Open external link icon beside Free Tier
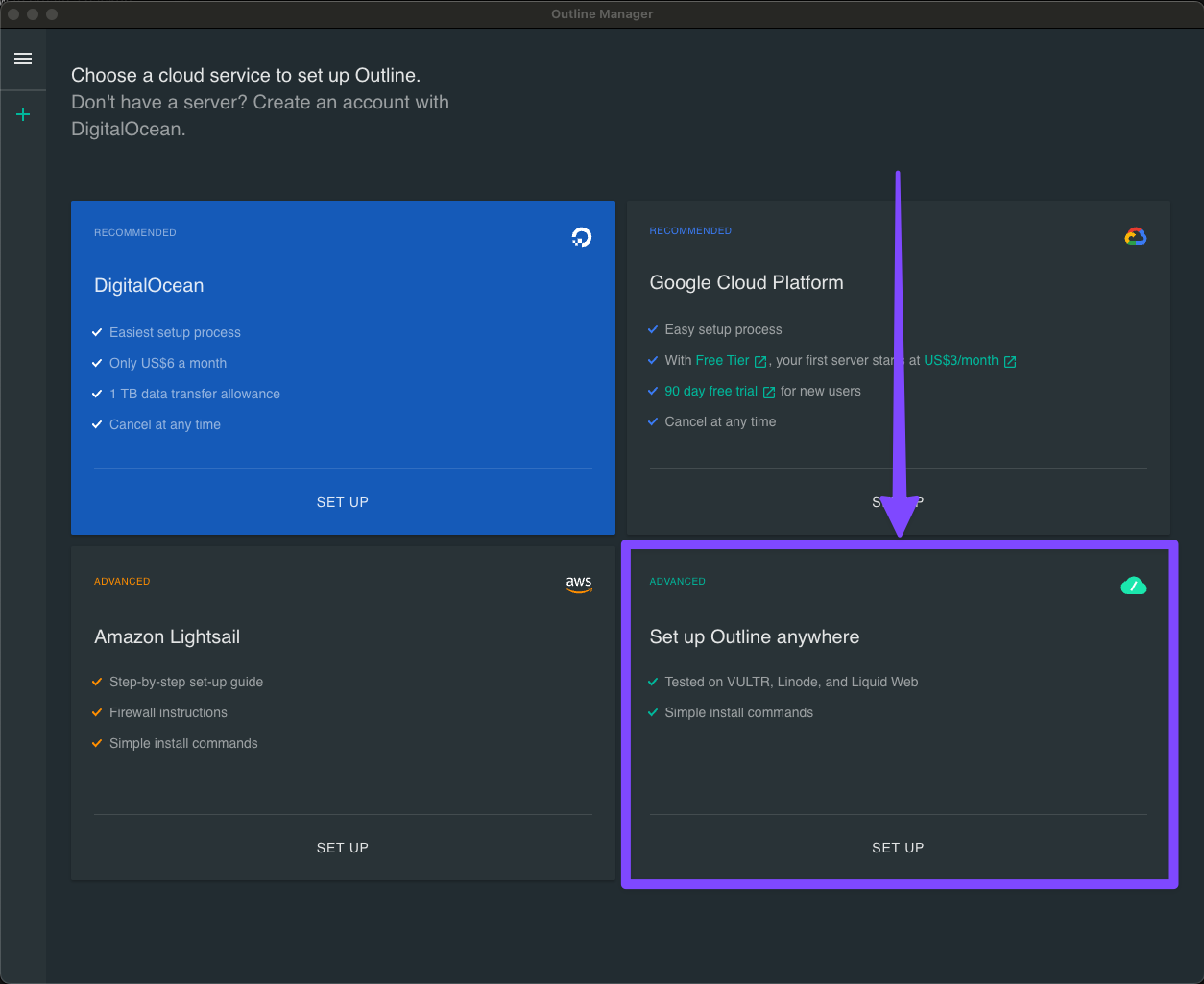Image resolution: width=1204 pixels, height=984 pixels. click(x=760, y=361)
